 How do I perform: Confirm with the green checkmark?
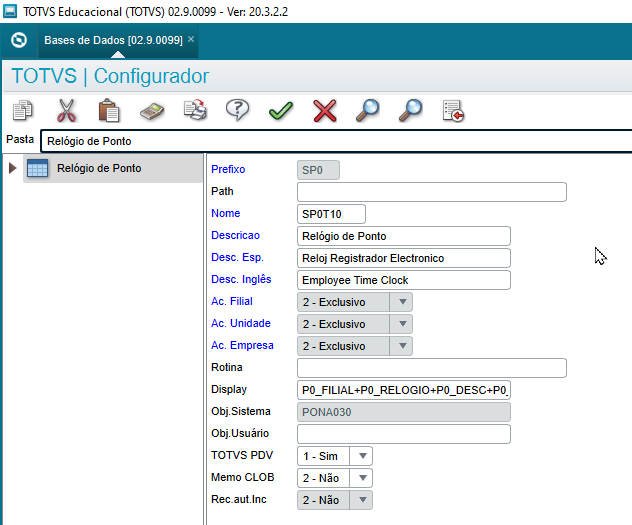point(281,111)
